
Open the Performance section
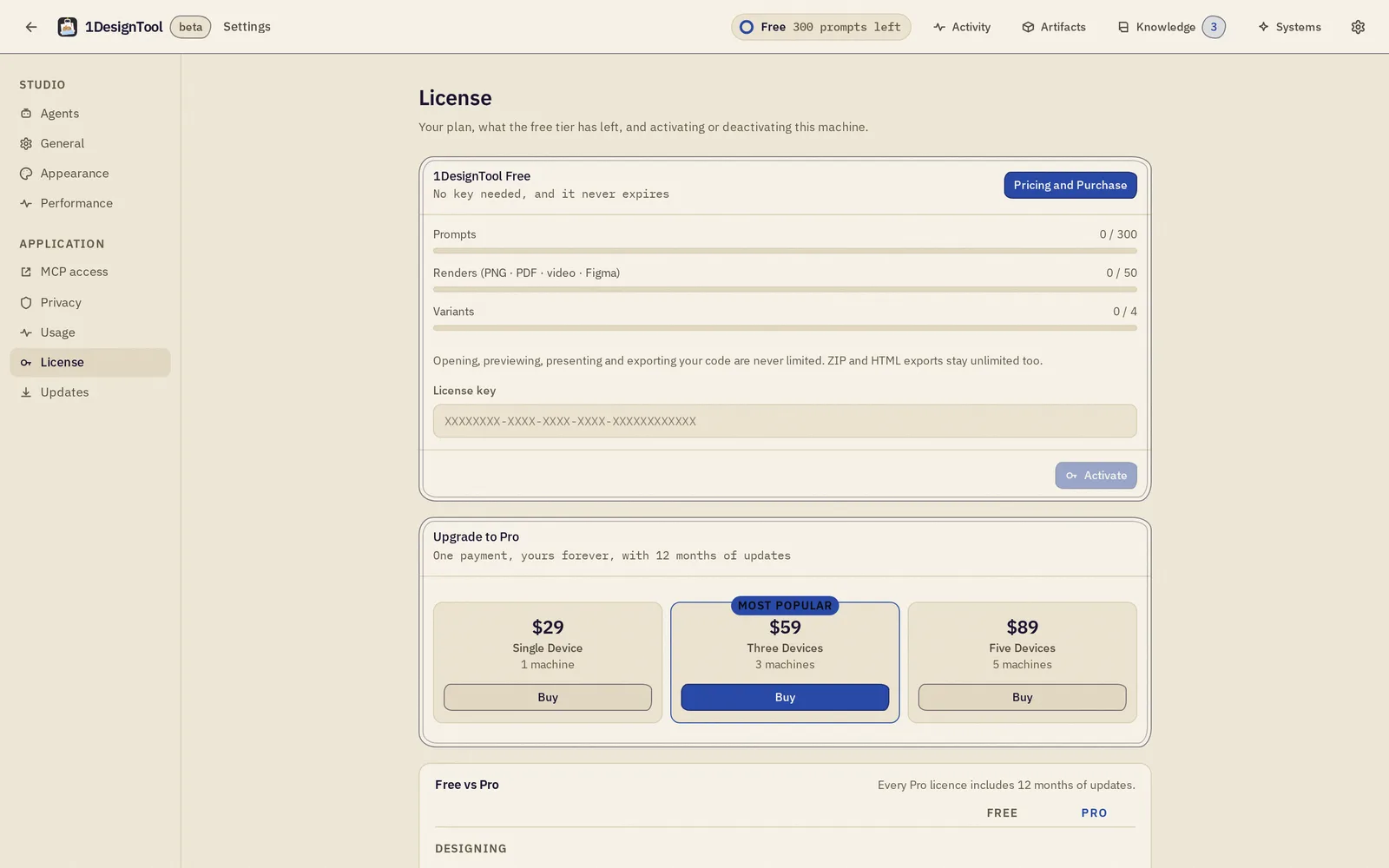tap(90, 203)
